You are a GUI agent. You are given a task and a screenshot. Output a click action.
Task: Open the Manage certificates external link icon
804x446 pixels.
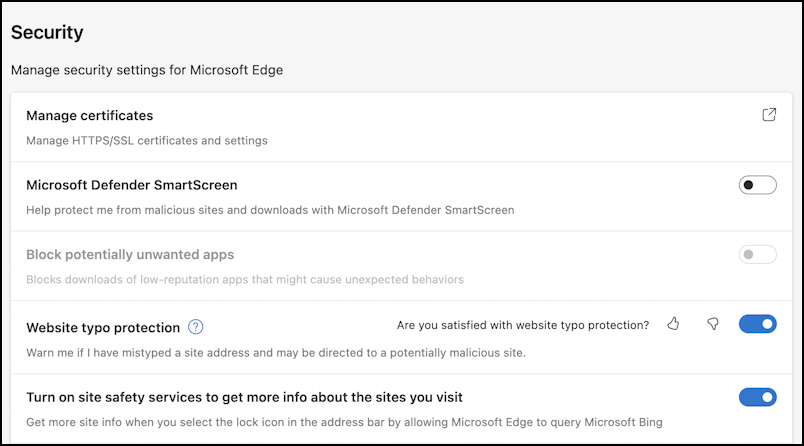[769, 115]
